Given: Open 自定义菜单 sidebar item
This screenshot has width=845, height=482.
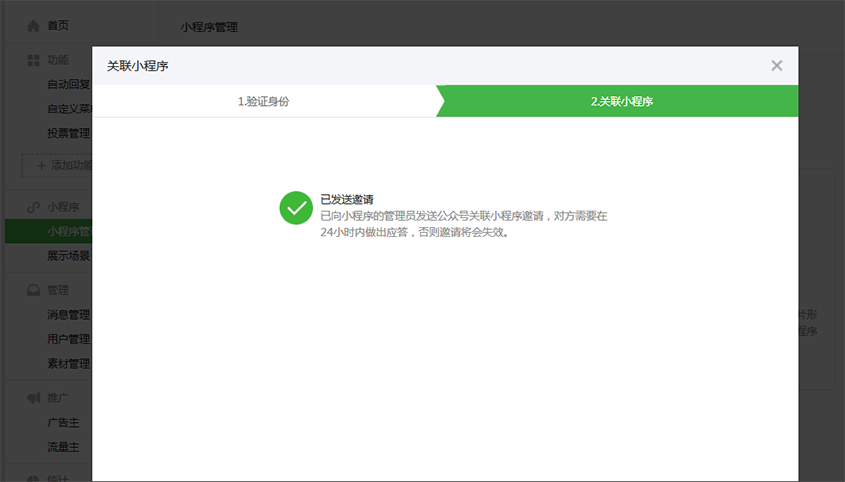Looking at the screenshot, I should click(70, 109).
